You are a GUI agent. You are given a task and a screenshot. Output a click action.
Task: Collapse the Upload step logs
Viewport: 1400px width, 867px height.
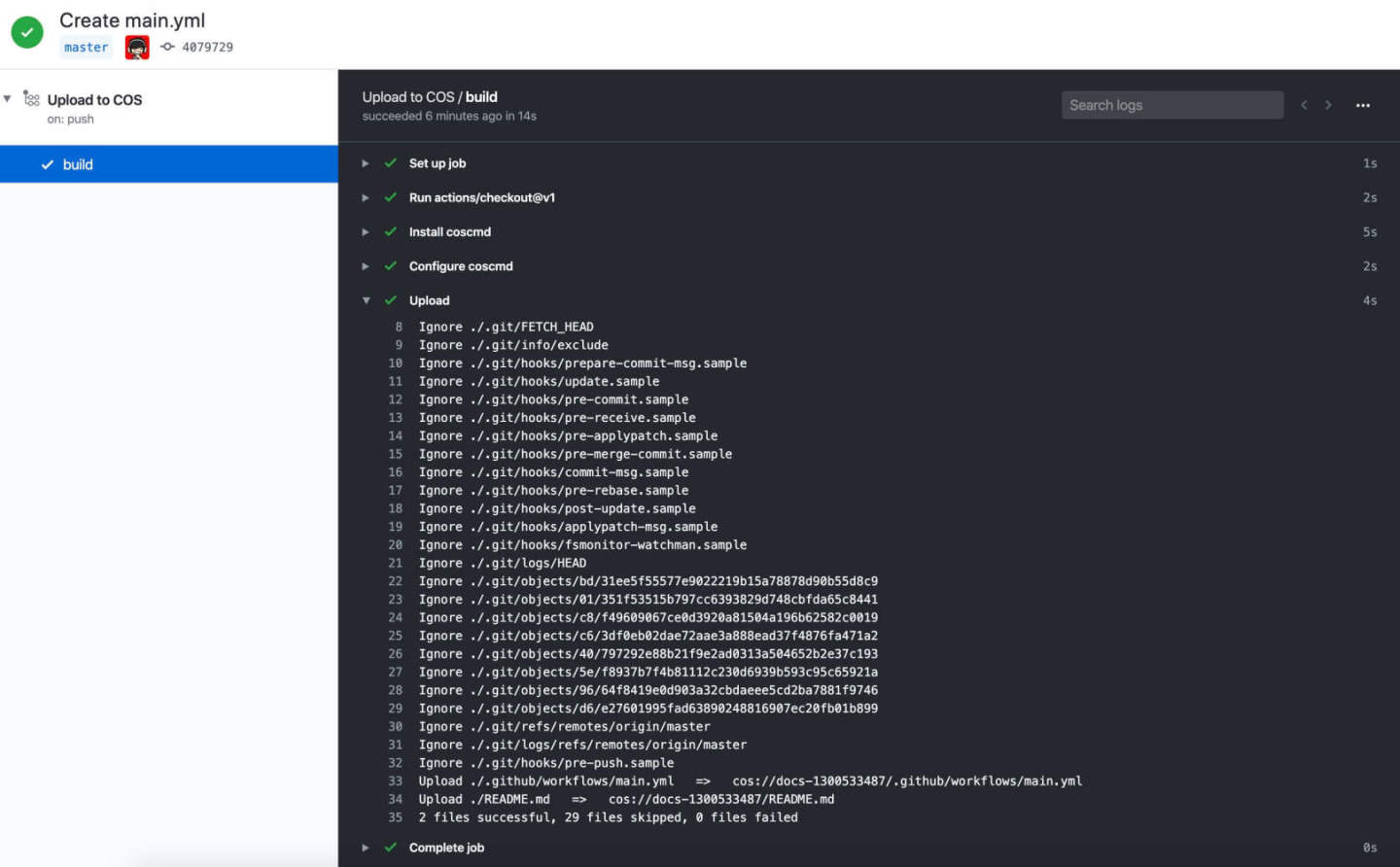click(367, 300)
